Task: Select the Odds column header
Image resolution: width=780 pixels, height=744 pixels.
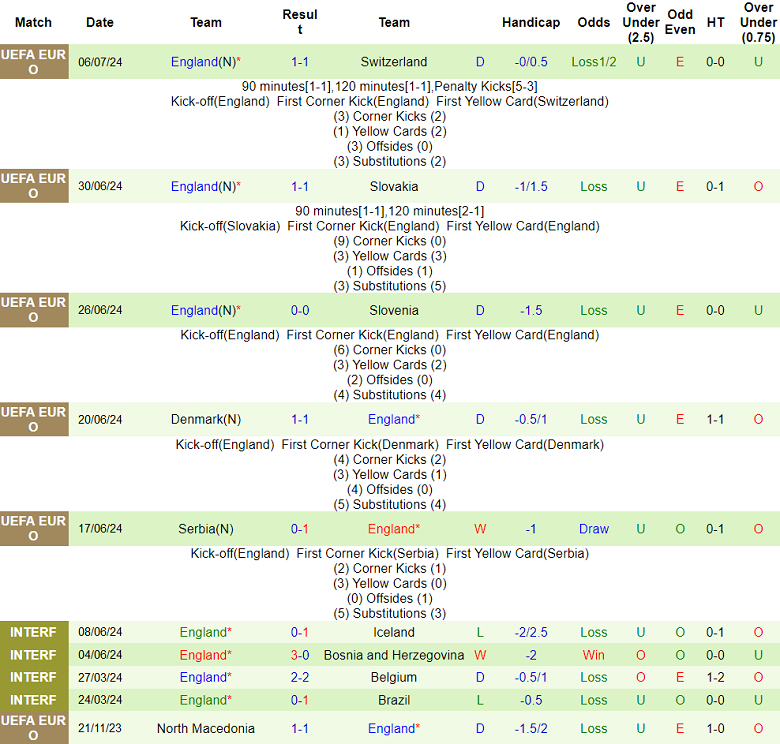Action: click(594, 22)
